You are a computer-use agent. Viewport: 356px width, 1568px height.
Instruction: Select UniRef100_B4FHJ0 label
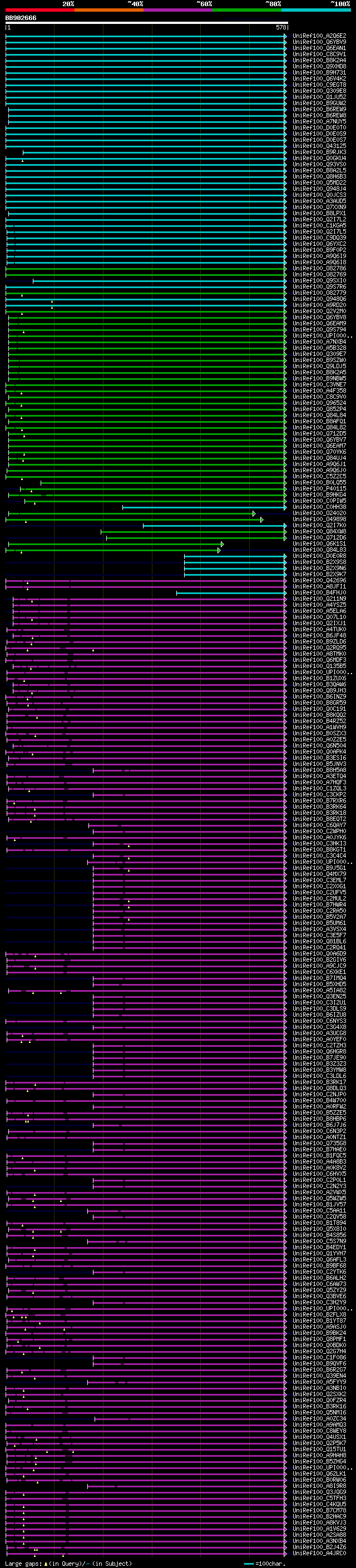pos(319,593)
